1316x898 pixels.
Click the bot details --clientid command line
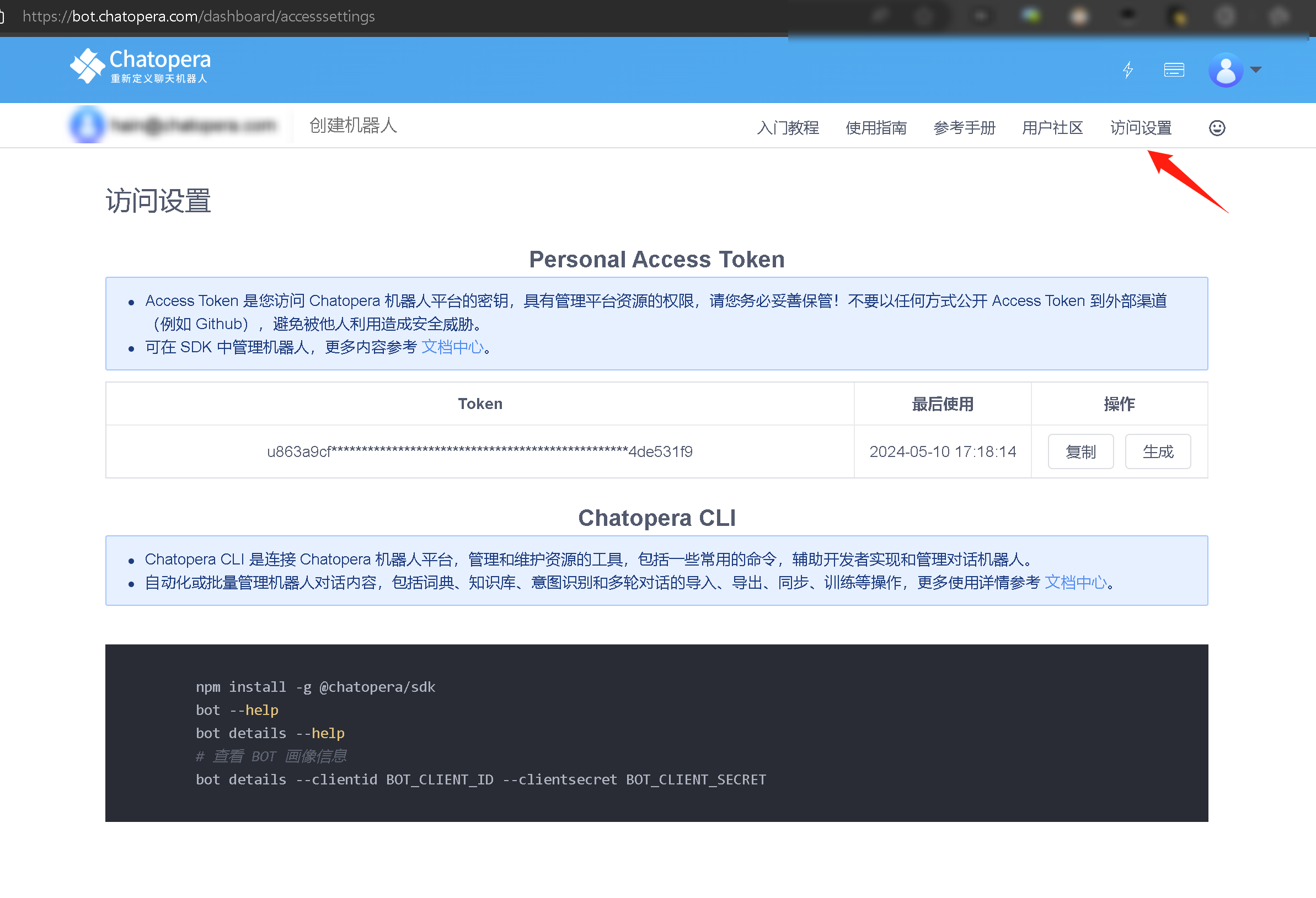tap(481, 779)
